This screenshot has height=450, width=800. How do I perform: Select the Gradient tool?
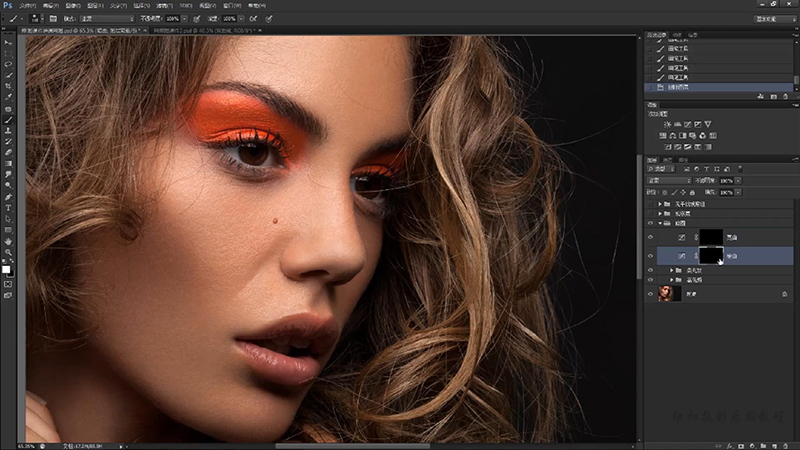[8, 163]
